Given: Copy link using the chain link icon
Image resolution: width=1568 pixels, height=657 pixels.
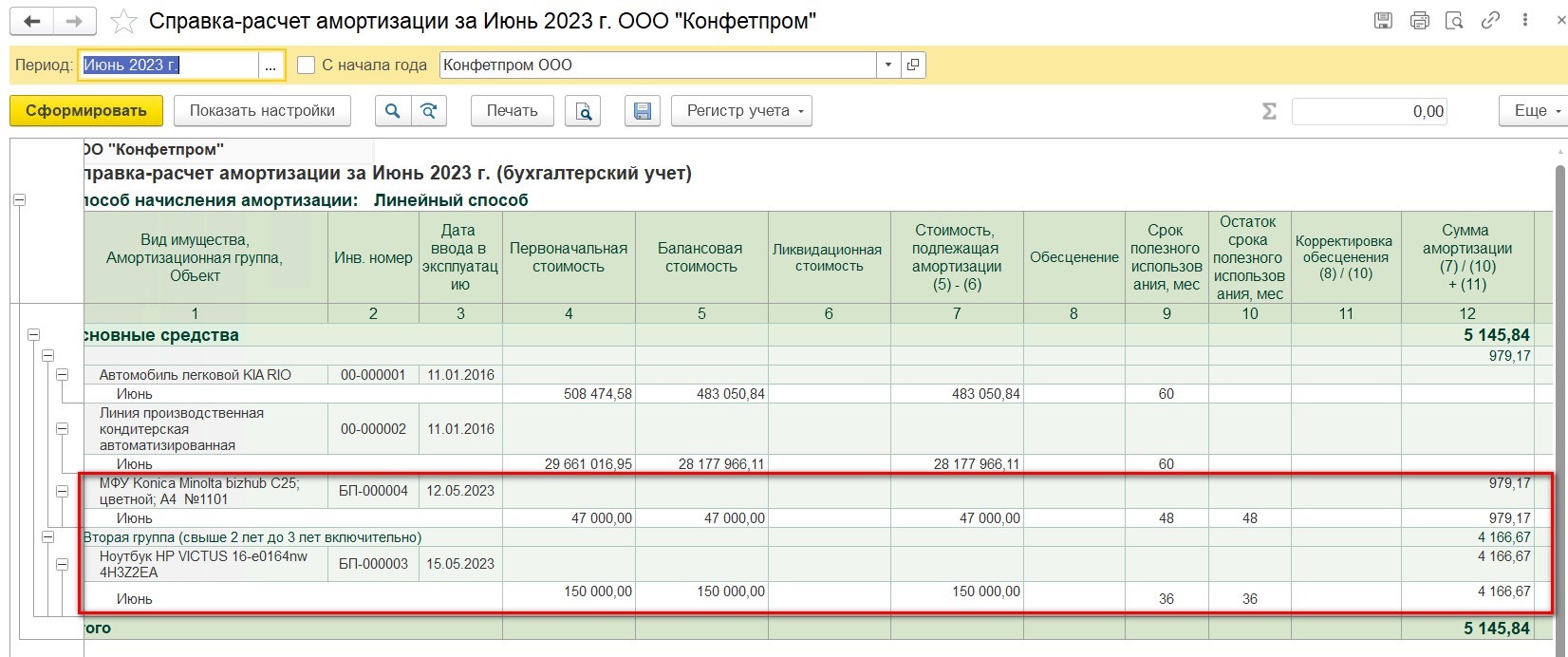Looking at the screenshot, I should pyautogui.click(x=1490, y=20).
